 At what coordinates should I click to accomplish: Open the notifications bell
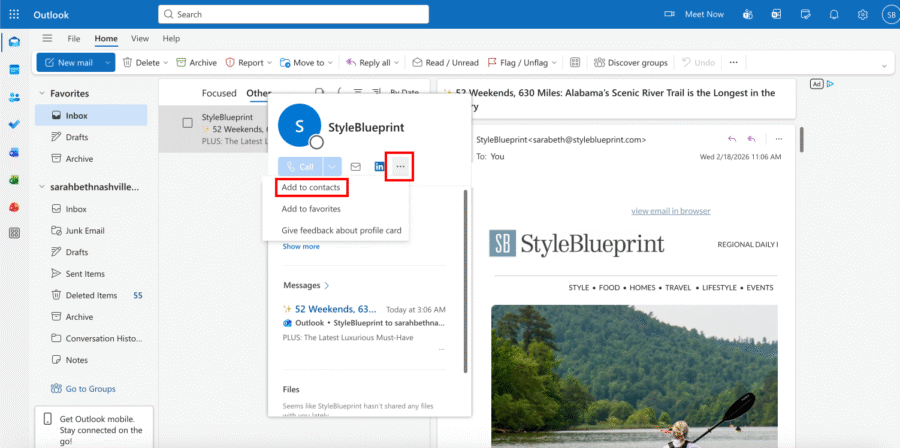834,14
